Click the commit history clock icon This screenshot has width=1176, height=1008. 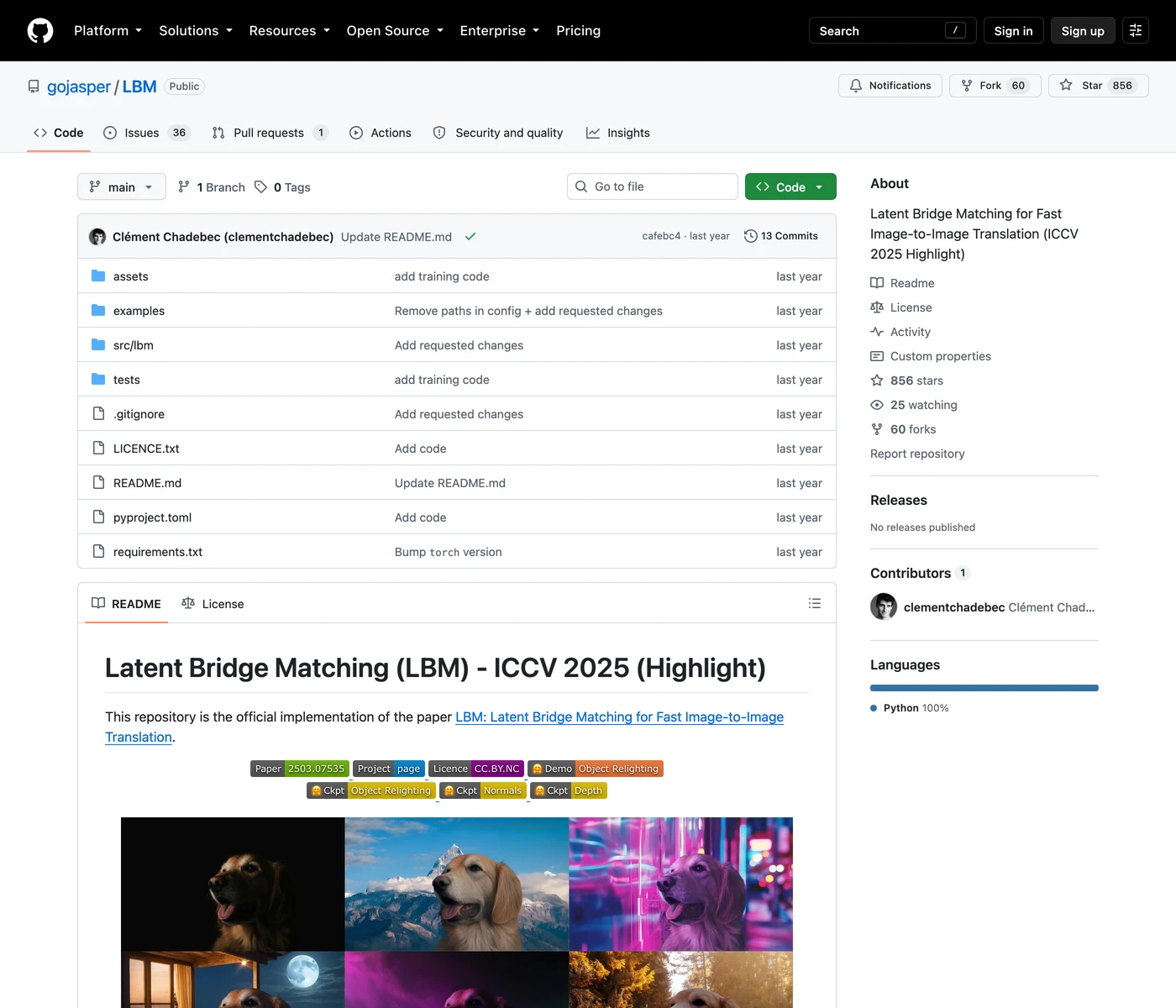point(751,236)
